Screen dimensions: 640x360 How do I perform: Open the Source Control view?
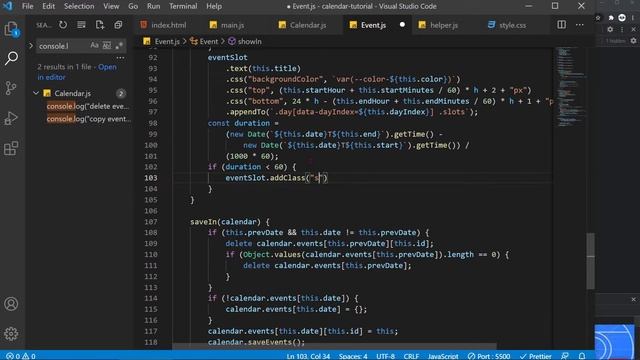click(x=11, y=88)
